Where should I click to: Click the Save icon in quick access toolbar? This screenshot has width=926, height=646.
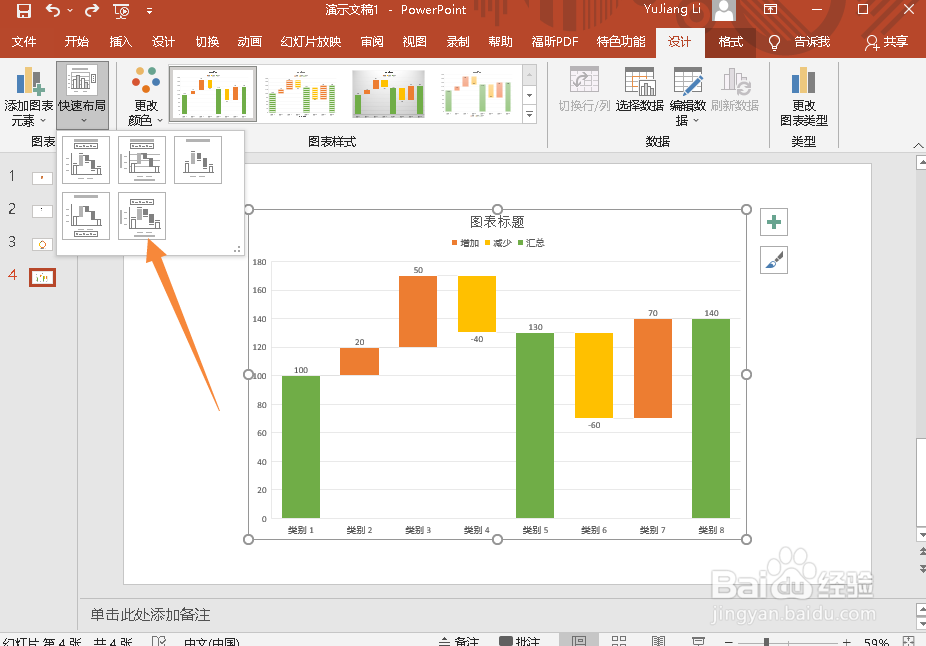point(24,10)
